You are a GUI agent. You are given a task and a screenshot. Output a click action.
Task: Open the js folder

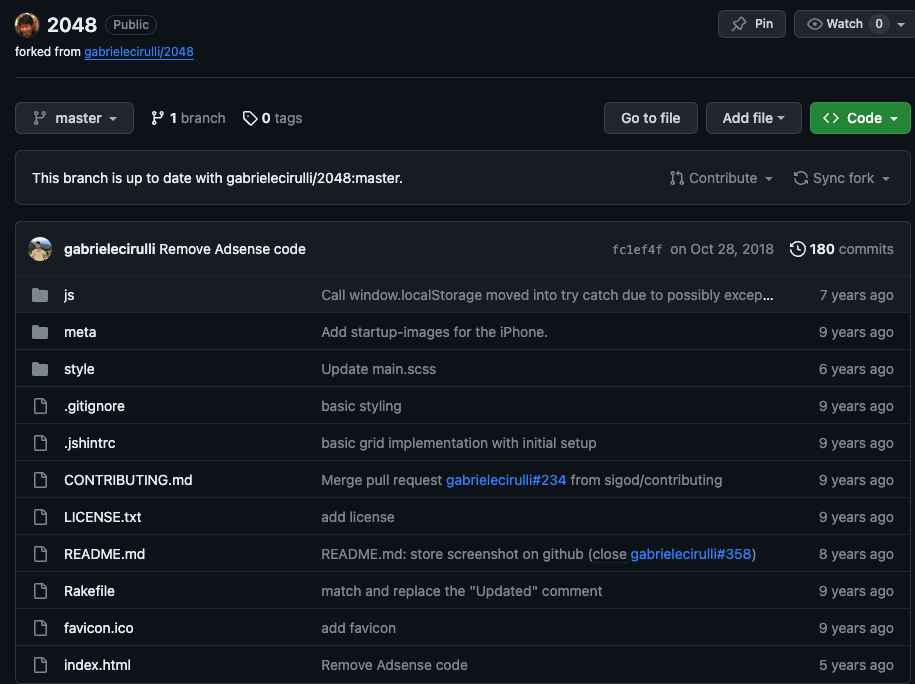click(x=69, y=295)
